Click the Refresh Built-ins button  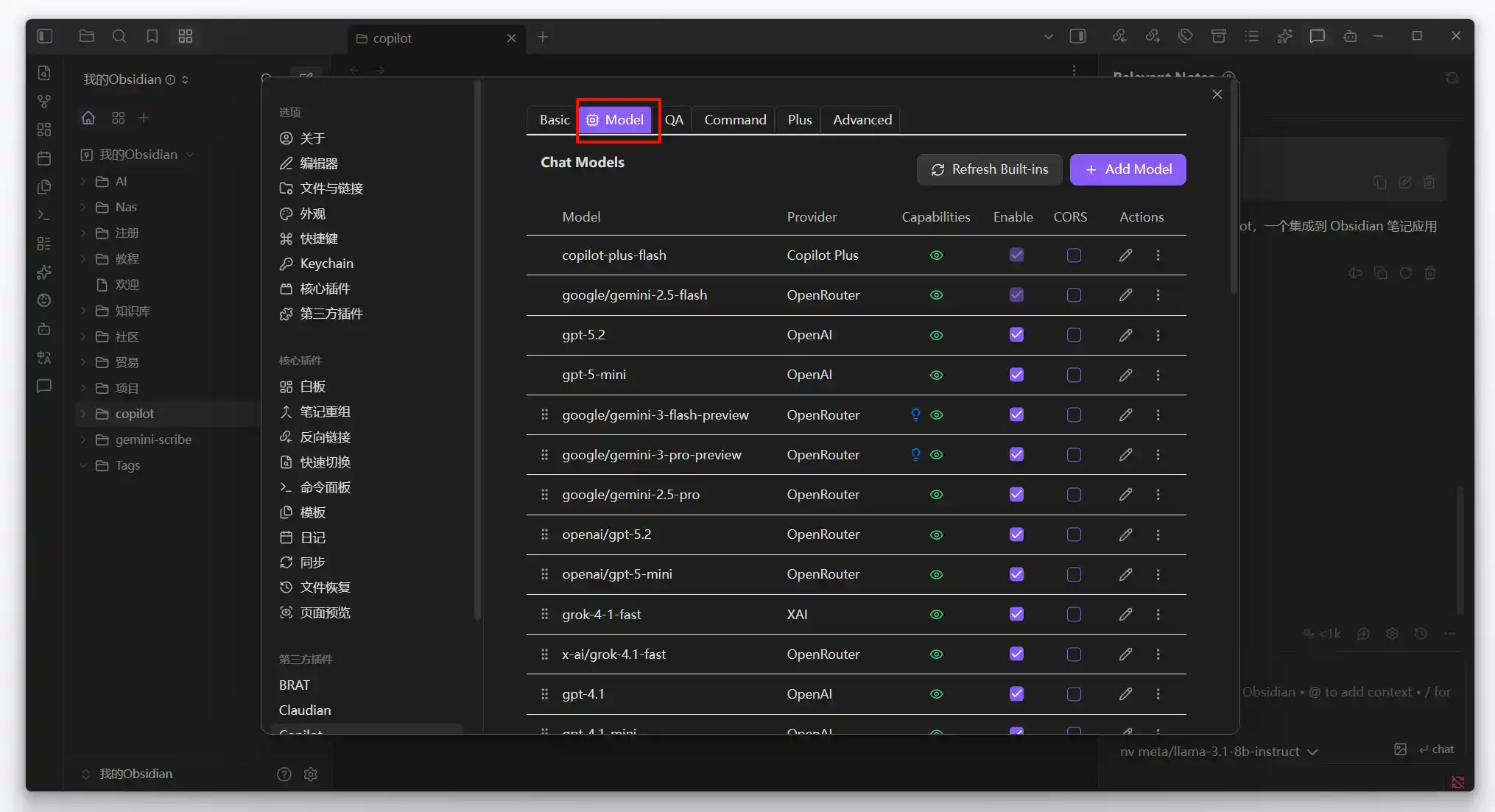coord(989,169)
